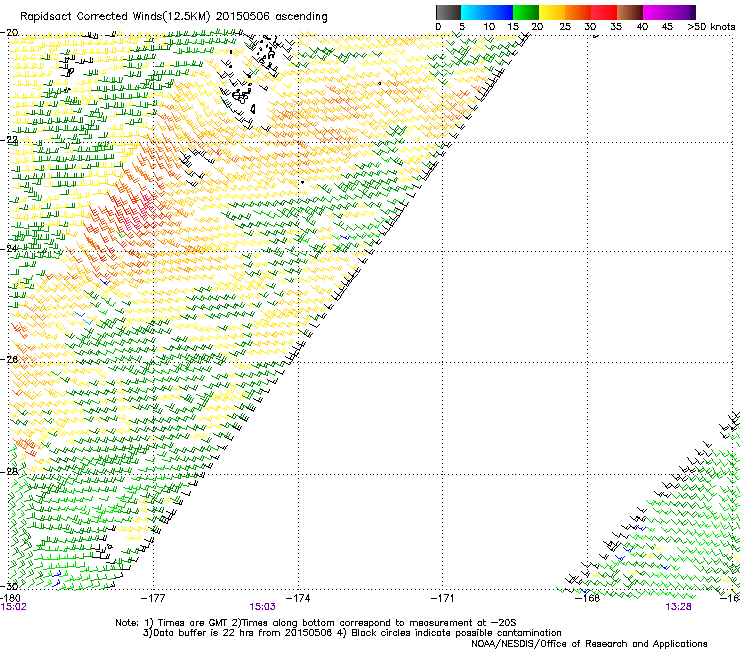Pick the red 30-35 knots legend swatch
740x650 pixels.
click(x=604, y=12)
